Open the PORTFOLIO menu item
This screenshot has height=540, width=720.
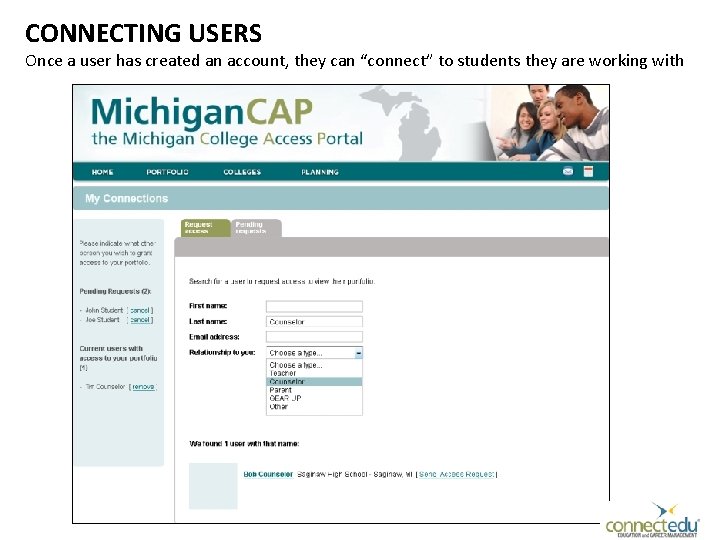pyautogui.click(x=167, y=172)
